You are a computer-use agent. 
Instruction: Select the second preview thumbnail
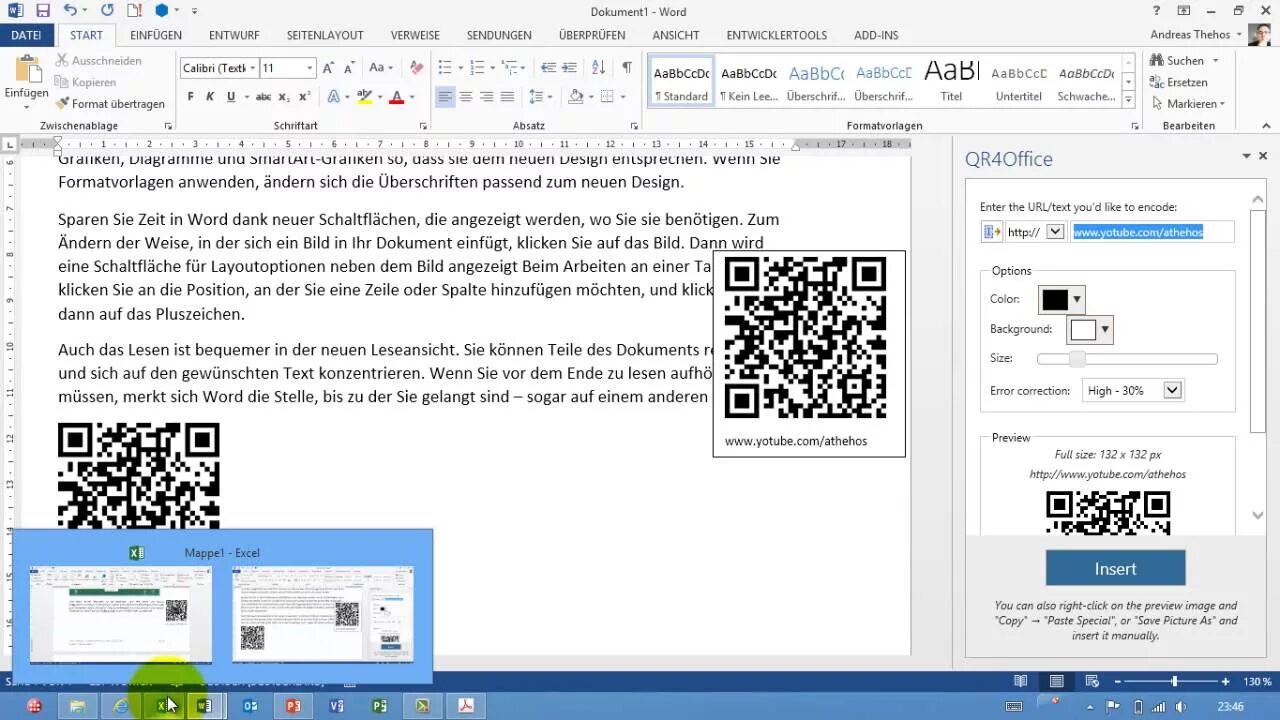click(x=323, y=614)
